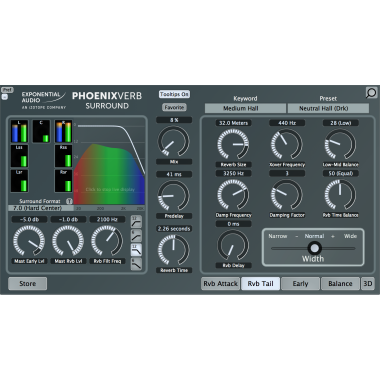Click the Lss channel level meter
The width and height of the screenshot is (380, 380).
(19, 156)
